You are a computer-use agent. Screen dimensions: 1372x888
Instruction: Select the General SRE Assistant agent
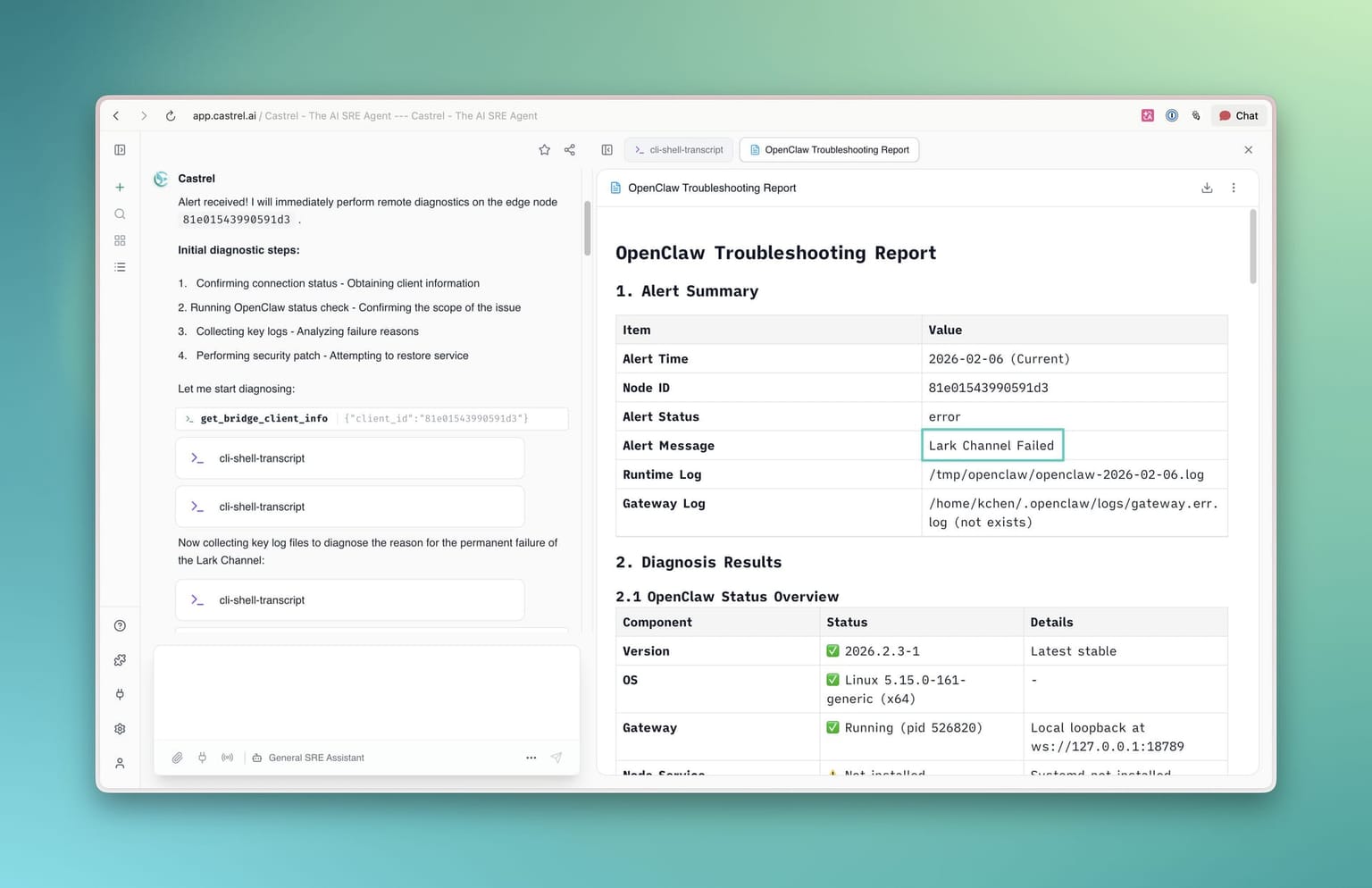pos(308,758)
